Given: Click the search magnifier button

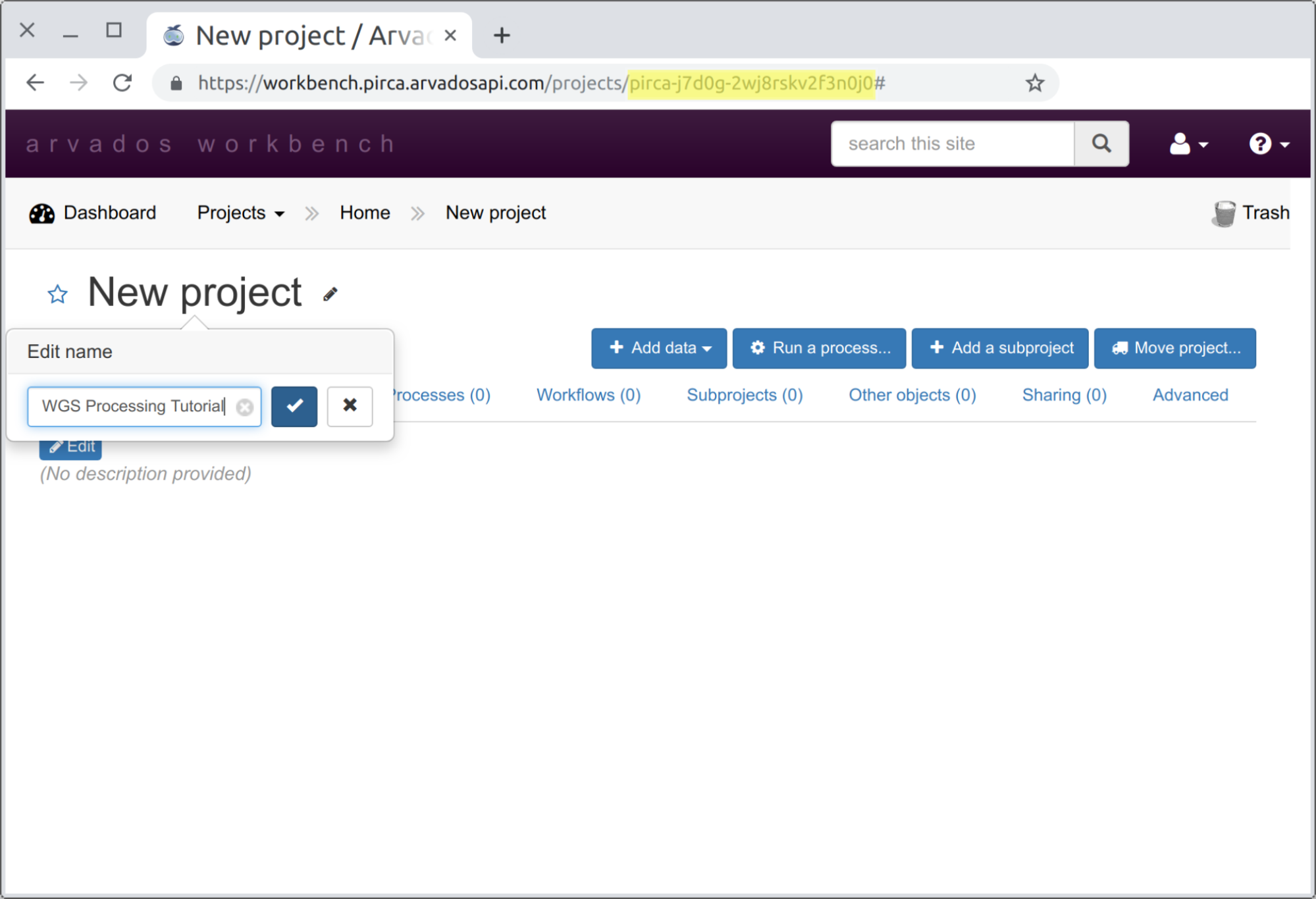Looking at the screenshot, I should [1101, 143].
